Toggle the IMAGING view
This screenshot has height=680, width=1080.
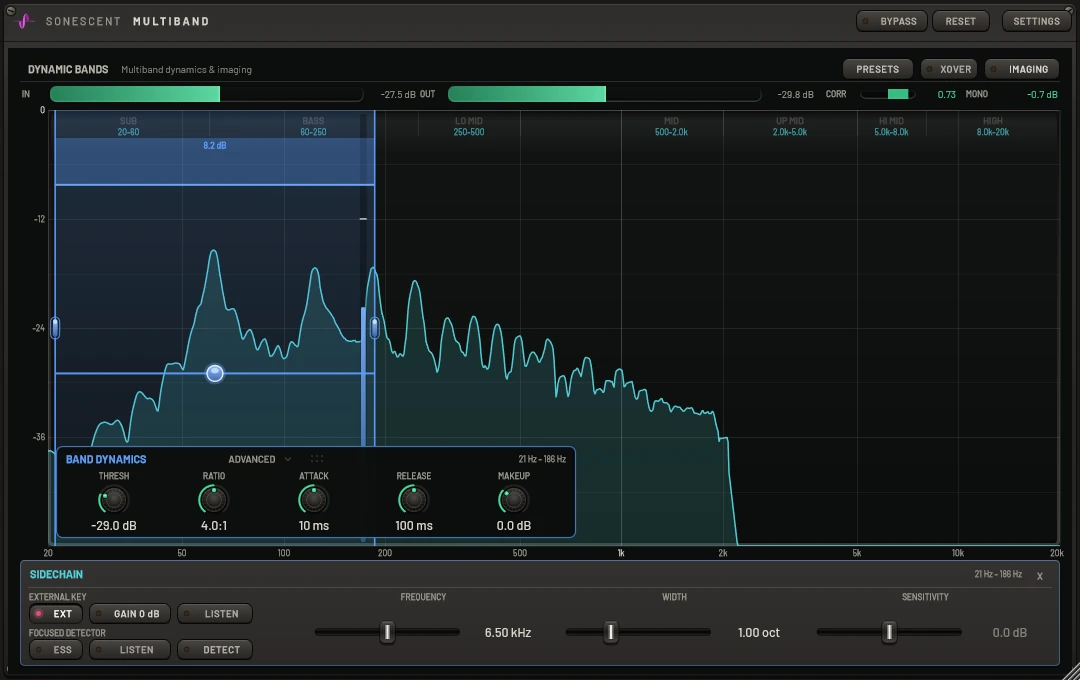pos(1021,69)
